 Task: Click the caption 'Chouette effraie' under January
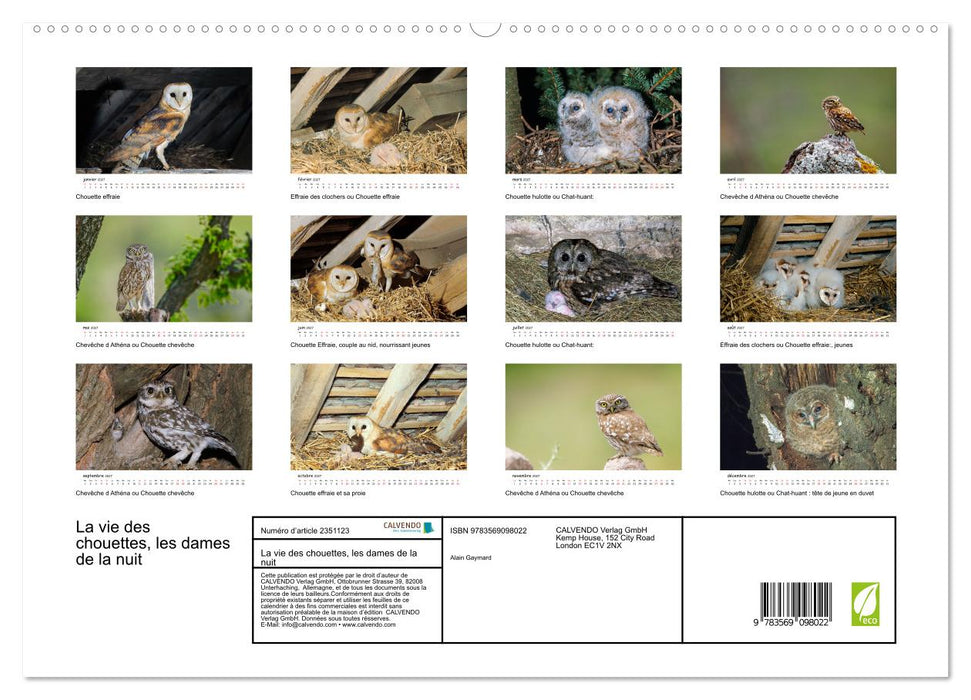[98, 196]
